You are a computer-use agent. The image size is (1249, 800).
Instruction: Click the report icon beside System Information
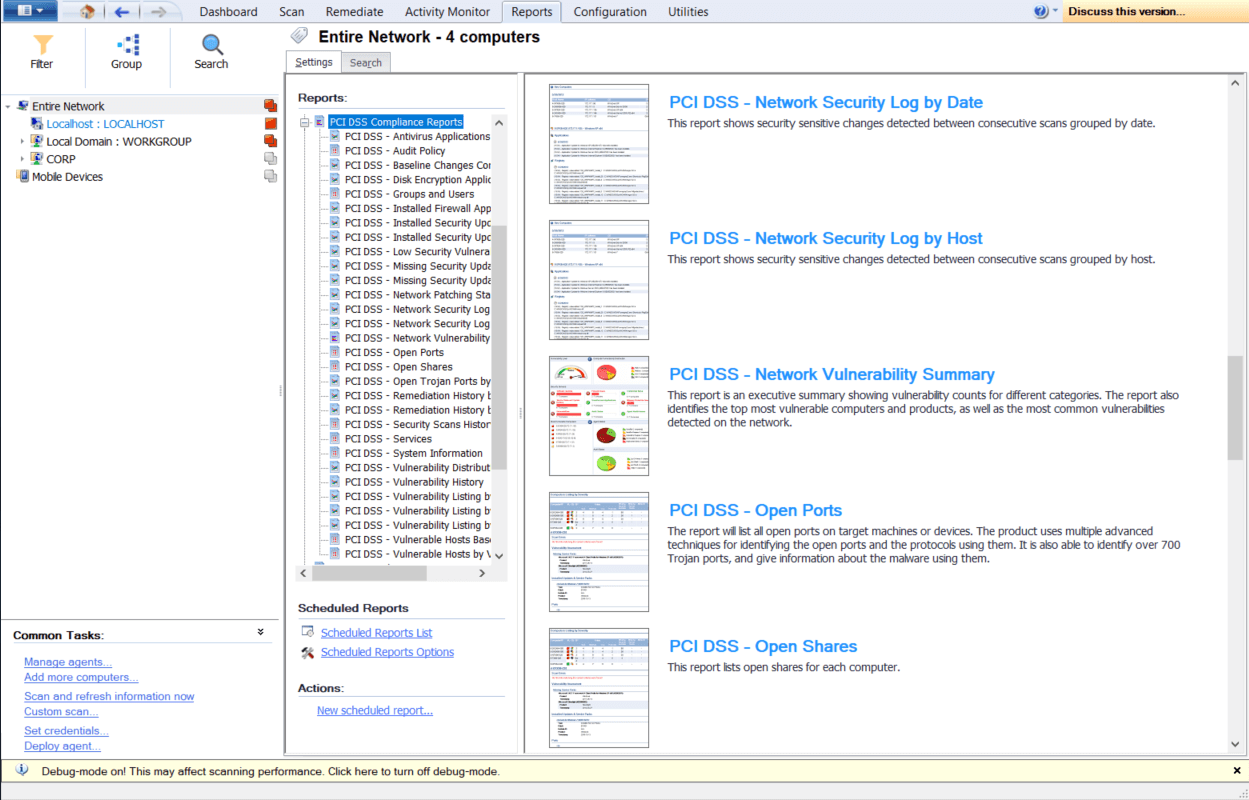click(x=336, y=453)
